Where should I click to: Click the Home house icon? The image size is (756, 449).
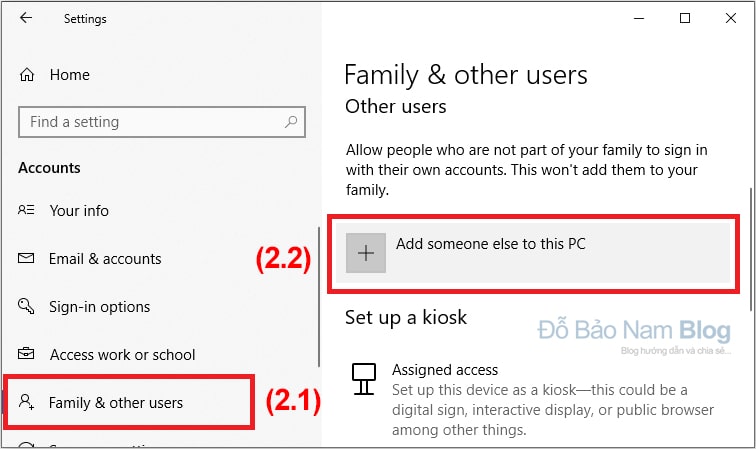[27, 75]
